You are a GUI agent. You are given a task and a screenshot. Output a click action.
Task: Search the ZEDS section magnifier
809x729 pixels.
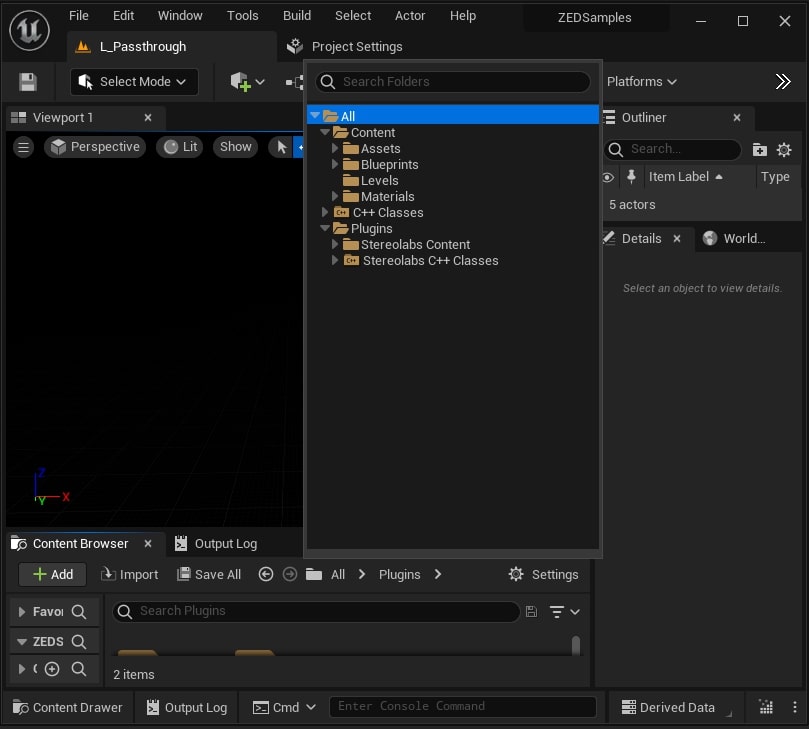point(79,641)
